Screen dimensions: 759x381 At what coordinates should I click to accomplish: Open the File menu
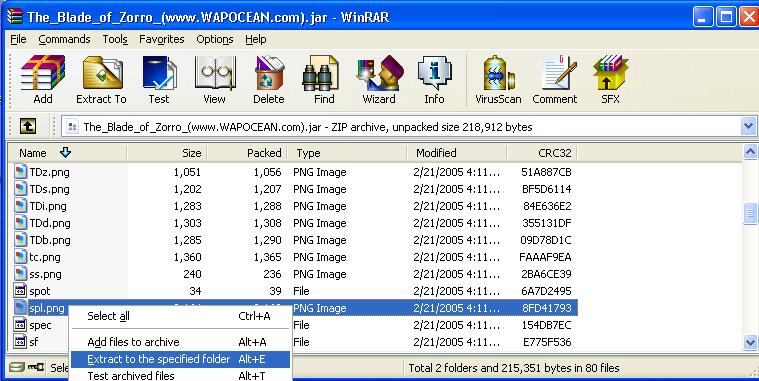18,39
